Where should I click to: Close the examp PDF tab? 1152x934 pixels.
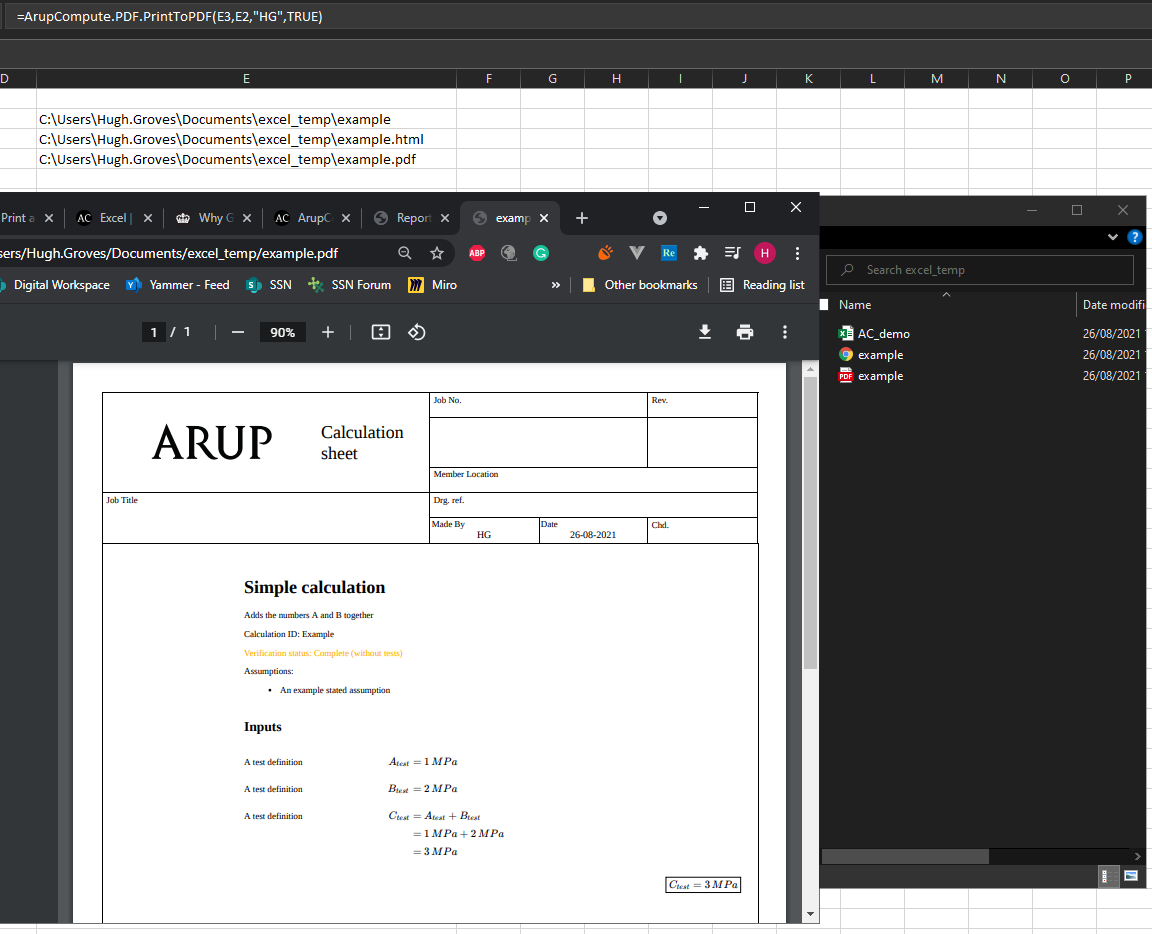point(544,218)
